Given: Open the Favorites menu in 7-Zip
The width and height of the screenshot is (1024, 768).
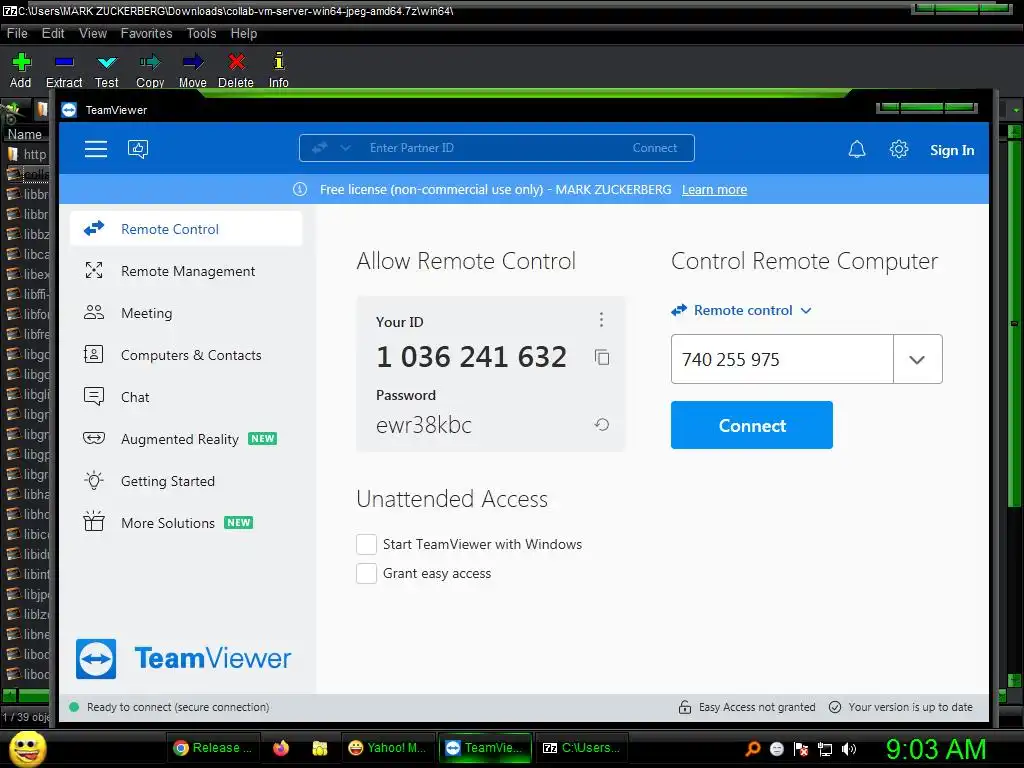Looking at the screenshot, I should tap(146, 33).
